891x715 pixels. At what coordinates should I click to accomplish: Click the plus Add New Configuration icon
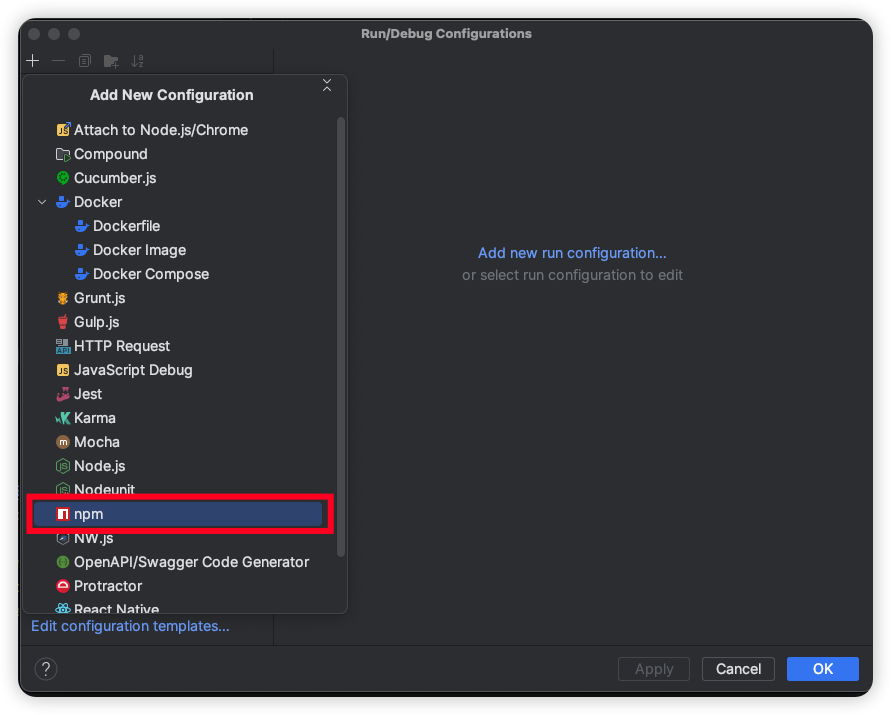32,61
